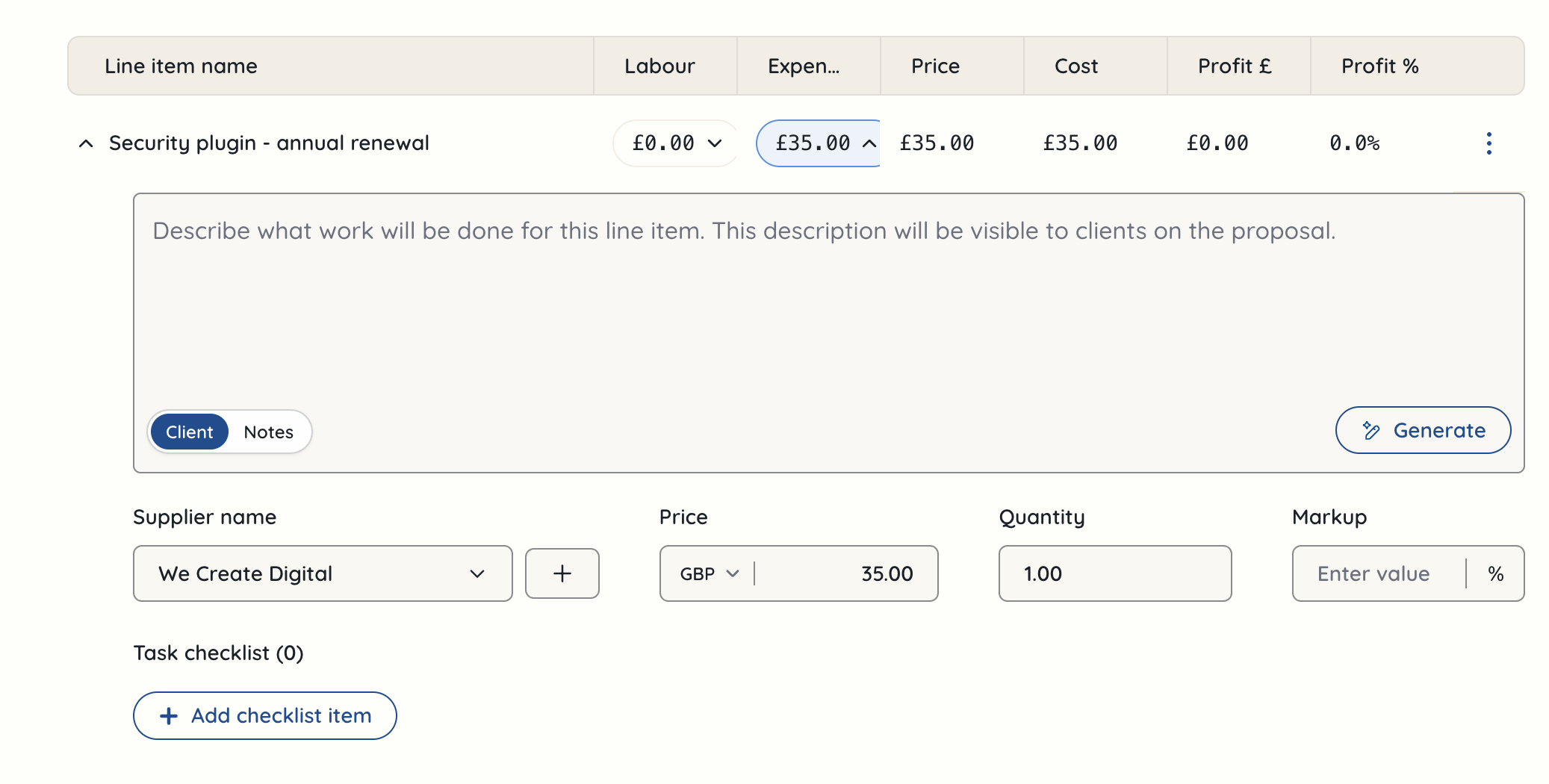Switch to the Notes tab
Image resolution: width=1549 pixels, height=784 pixels.
[267, 431]
